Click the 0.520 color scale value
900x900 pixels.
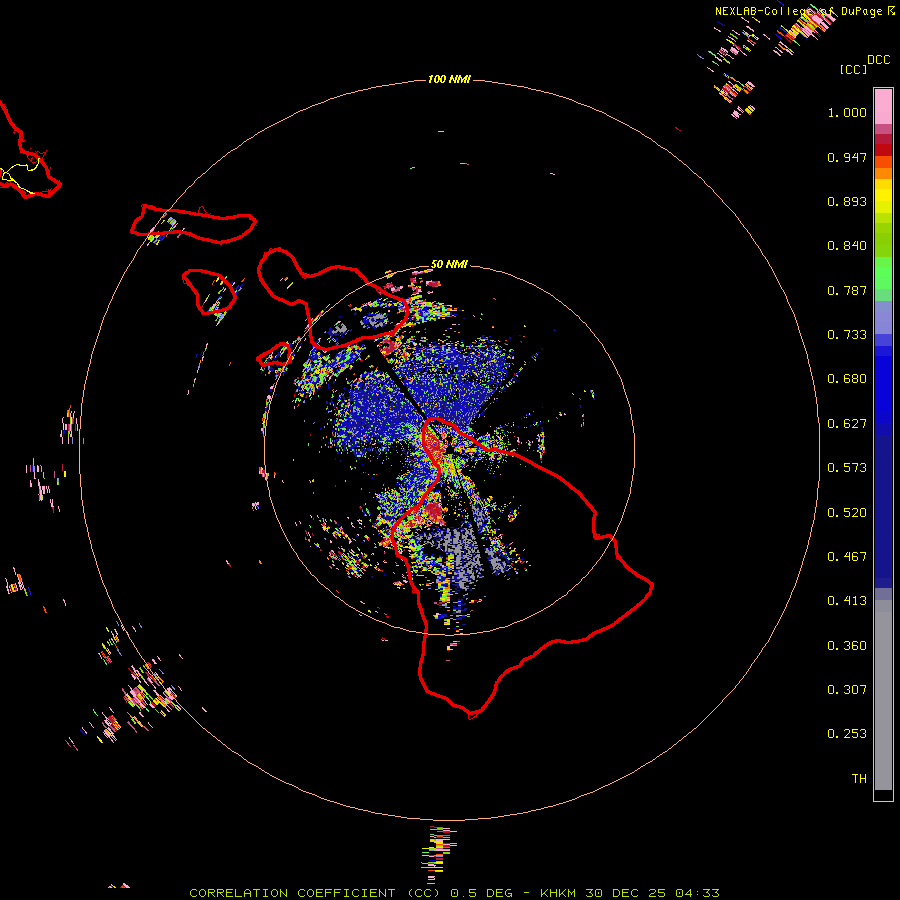847,513
